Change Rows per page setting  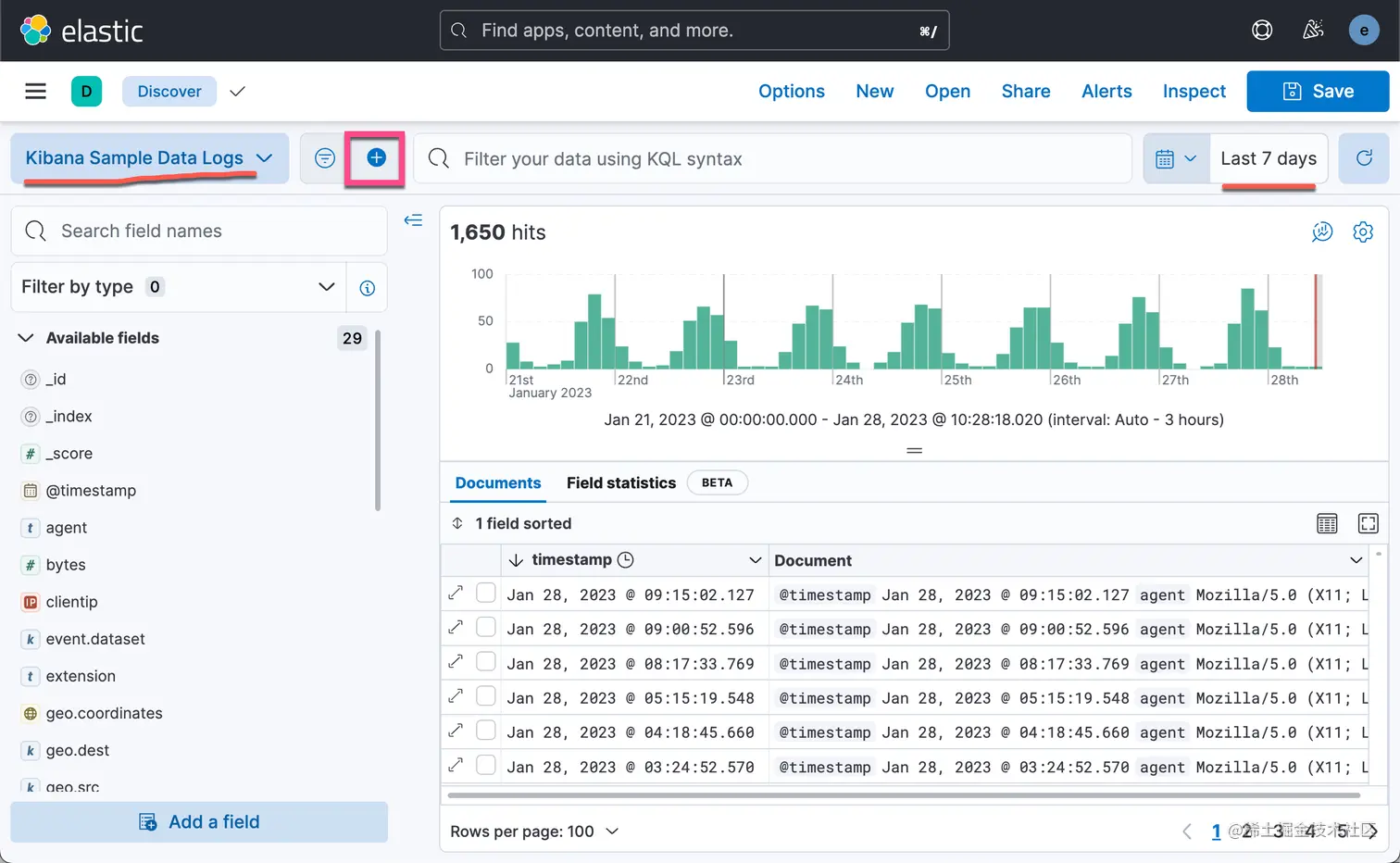click(534, 832)
